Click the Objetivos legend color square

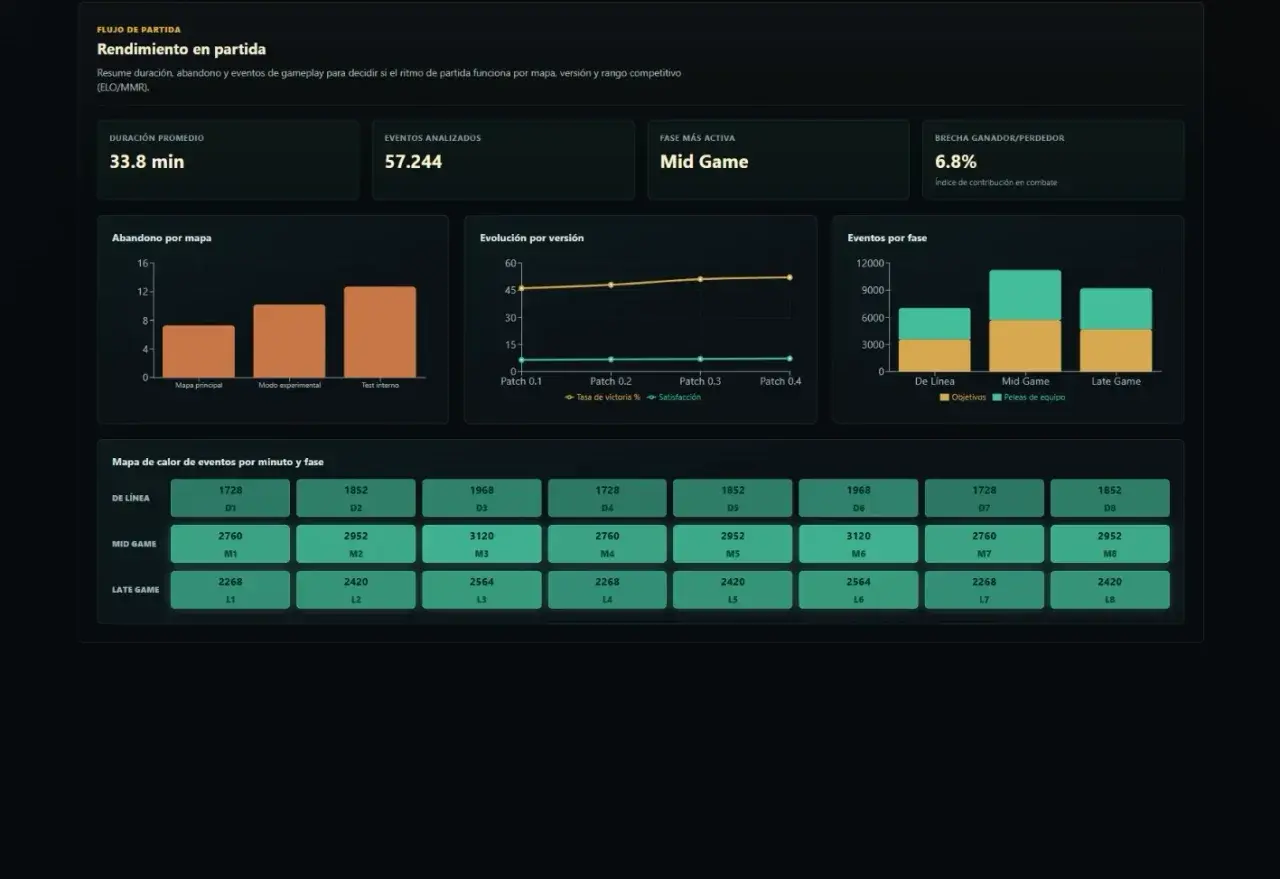tap(944, 397)
